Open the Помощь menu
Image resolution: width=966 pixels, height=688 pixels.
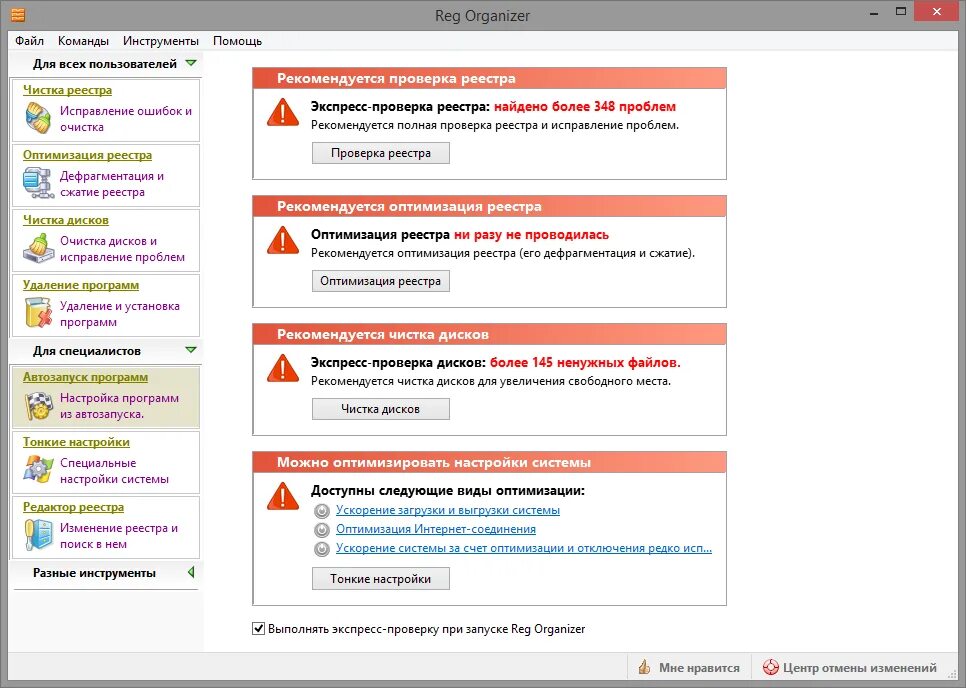point(237,41)
